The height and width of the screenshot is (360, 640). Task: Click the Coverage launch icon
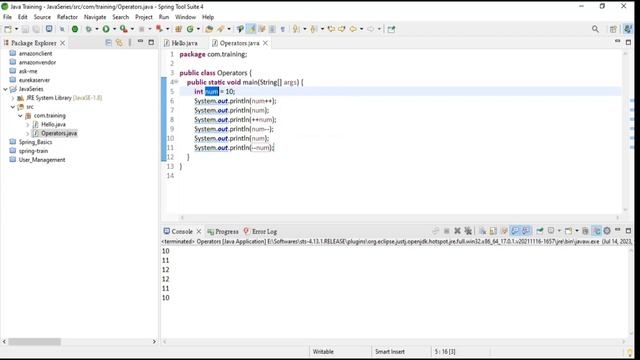point(123,29)
